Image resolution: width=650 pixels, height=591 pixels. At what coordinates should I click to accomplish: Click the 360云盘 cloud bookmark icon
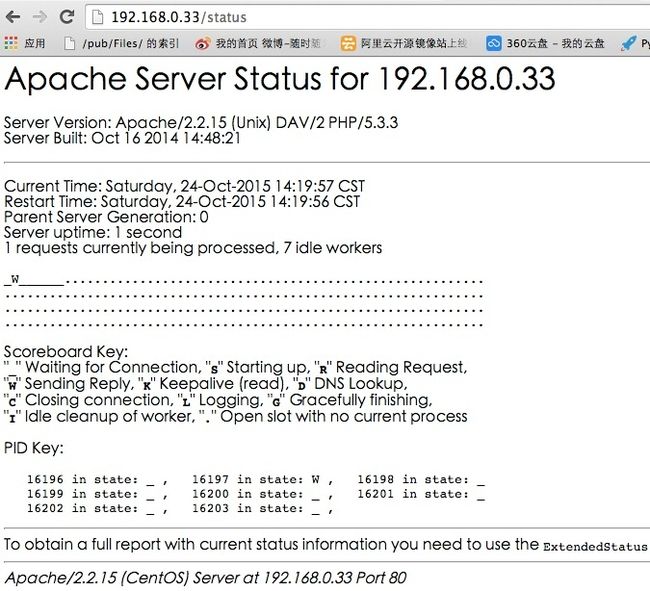(x=494, y=43)
